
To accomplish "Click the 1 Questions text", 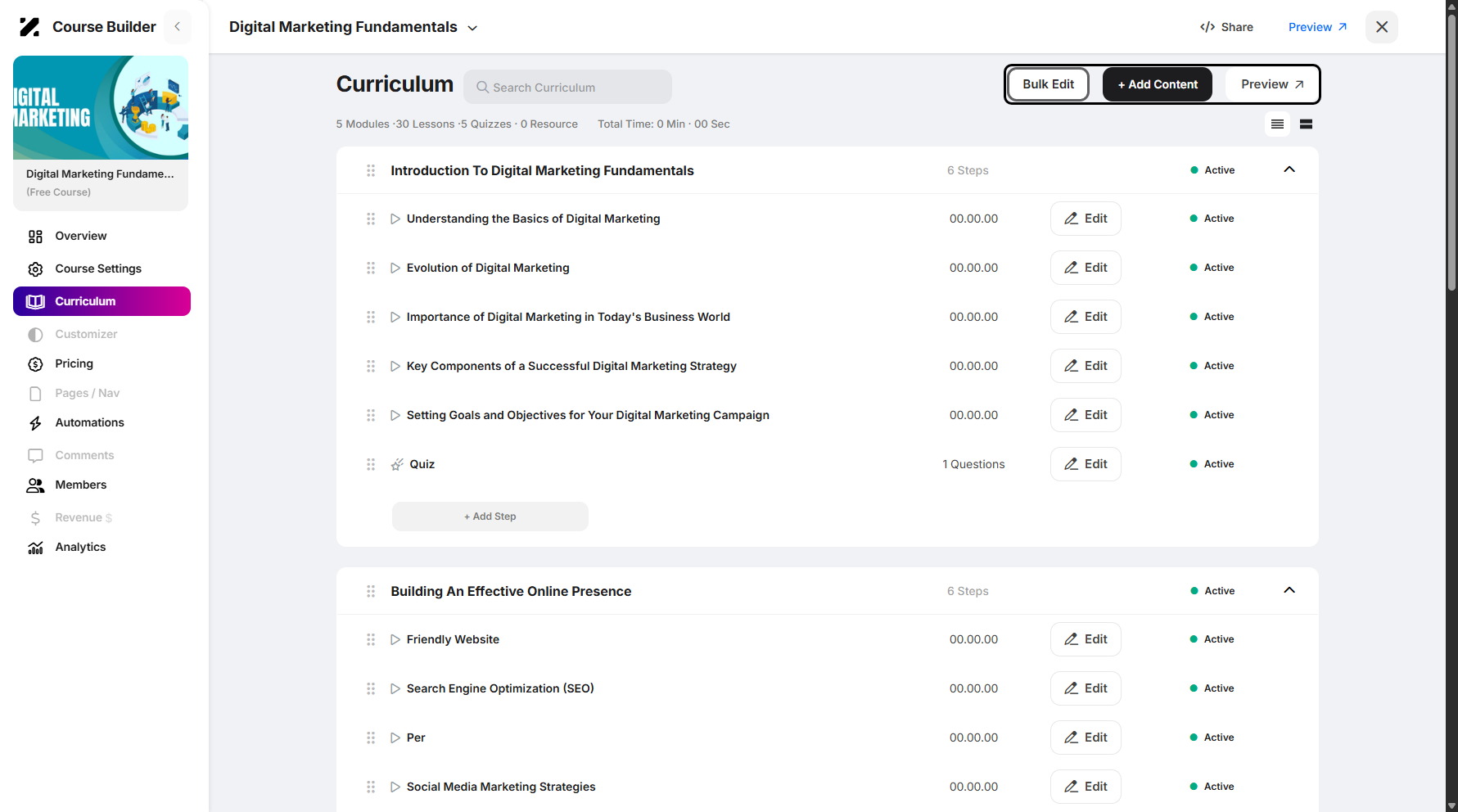I will 973,464.
